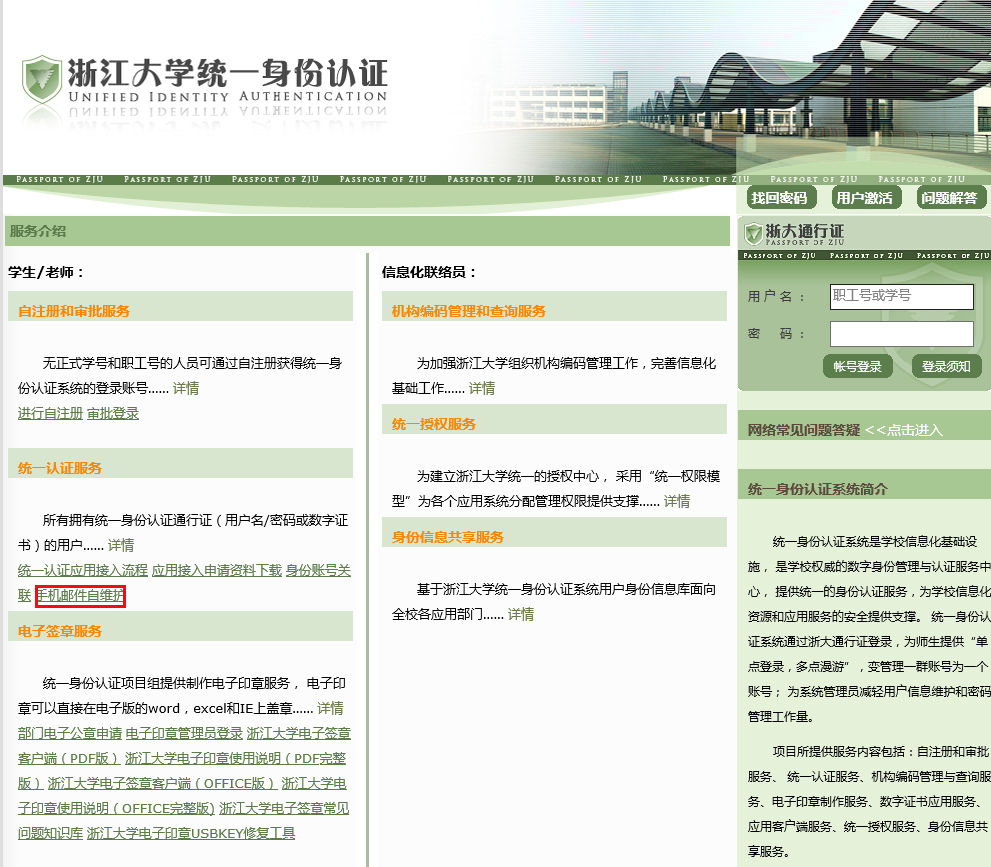The width and height of the screenshot is (991, 867).
Task: Click the 自注册和审批服务 section heading
Action: 74,311
